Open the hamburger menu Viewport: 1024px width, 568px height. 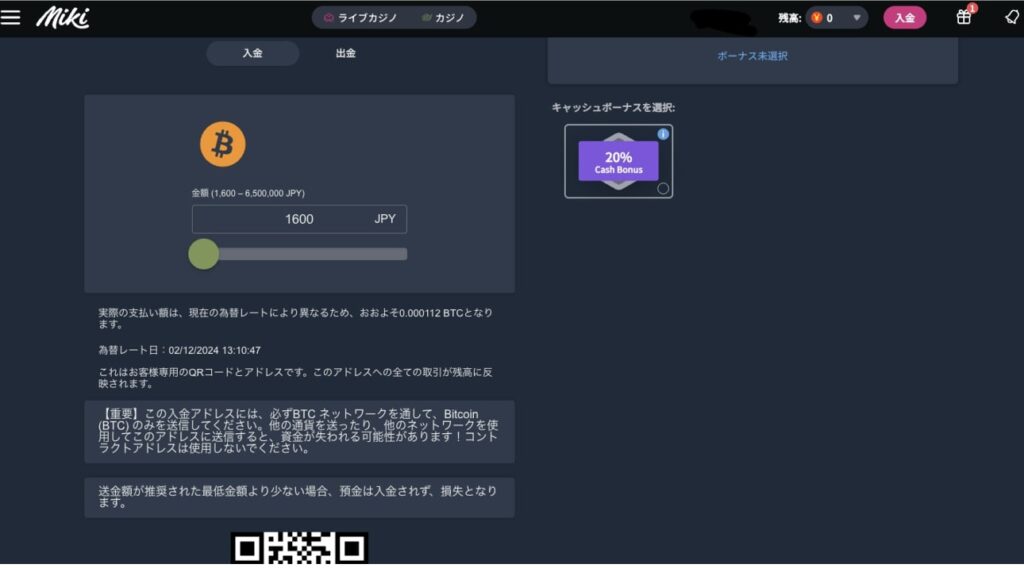[x=10, y=17]
